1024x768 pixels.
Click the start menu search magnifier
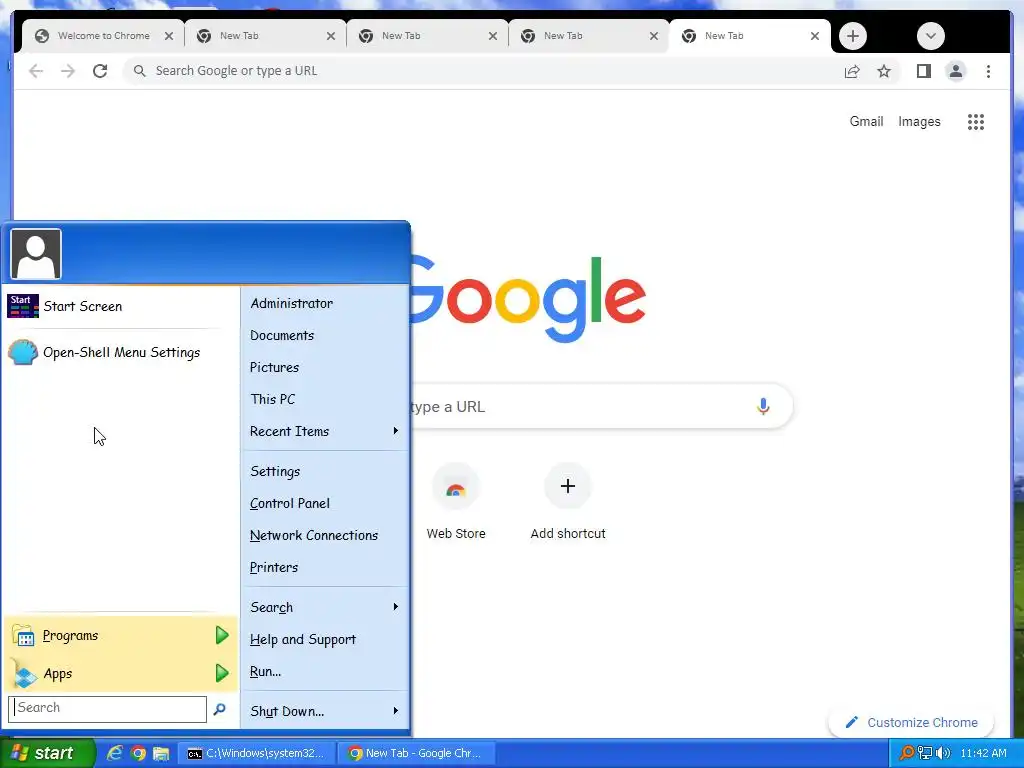click(x=220, y=709)
